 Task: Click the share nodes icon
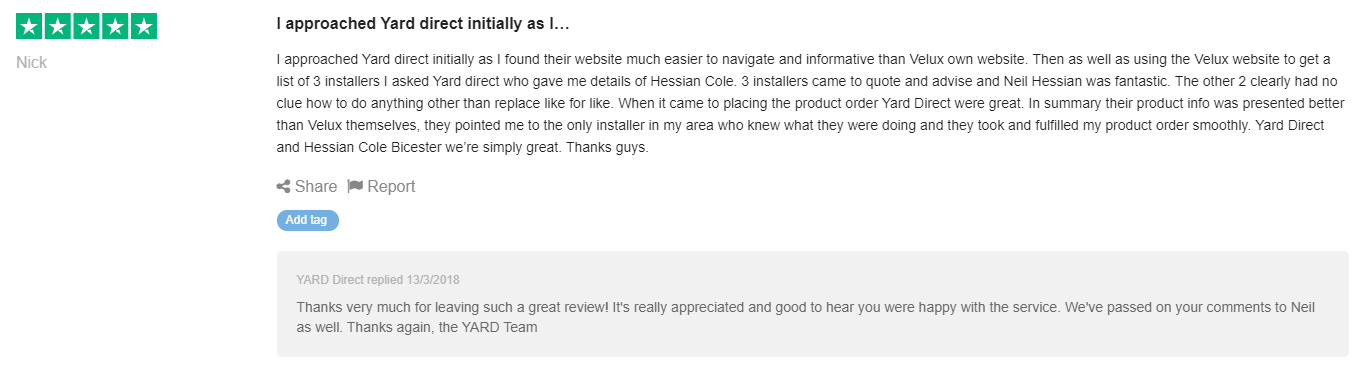click(283, 186)
